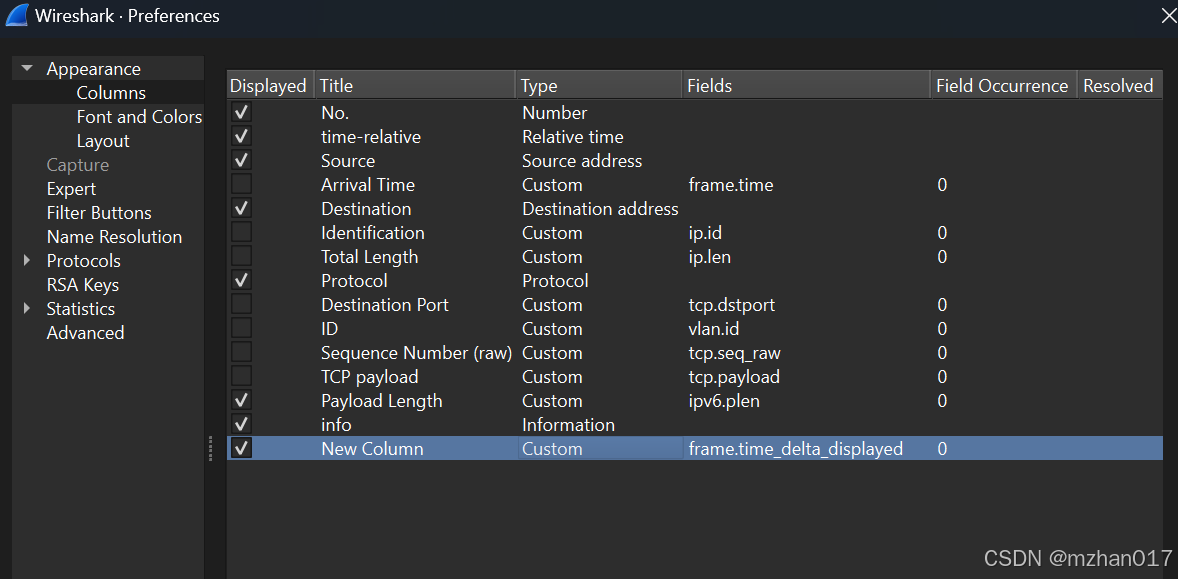Sort by the Displayed column header
Viewport: 1178px width, 579px height.
point(270,86)
